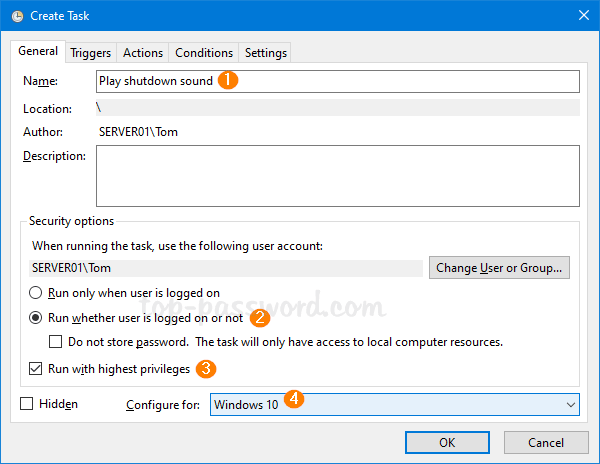
Task: Click orange step marker number 1
Action: [228, 81]
